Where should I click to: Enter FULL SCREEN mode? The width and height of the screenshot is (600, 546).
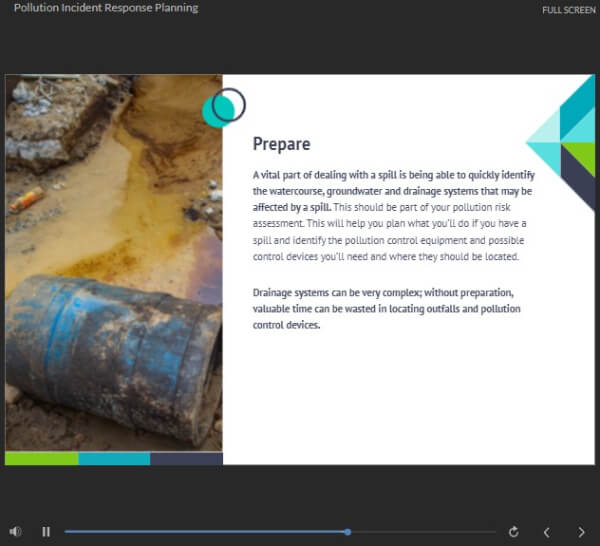tap(568, 10)
